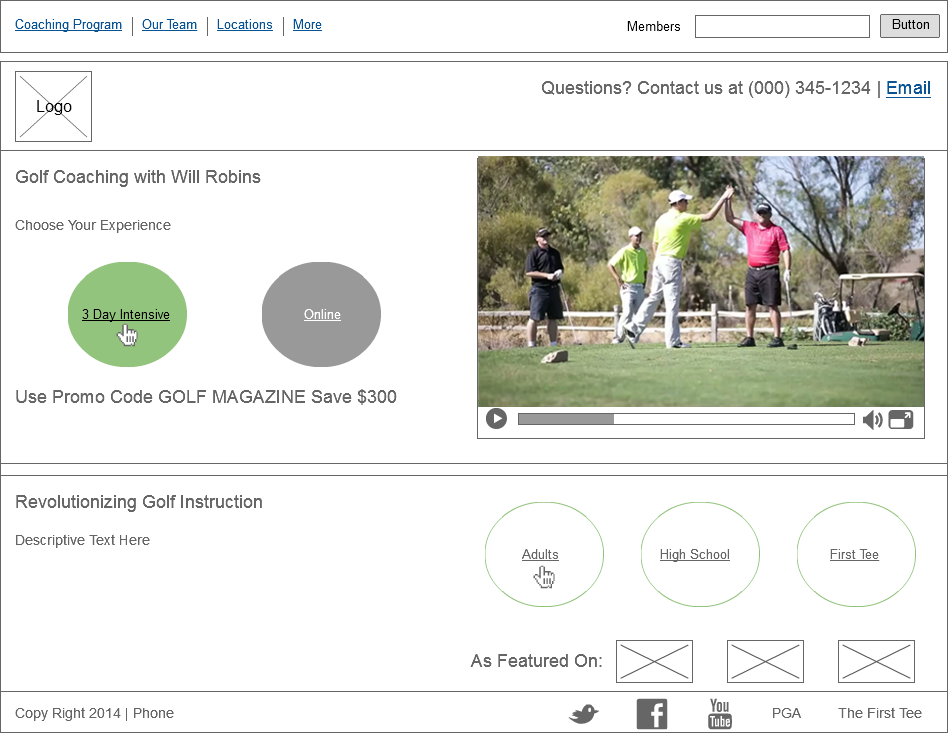951x733 pixels.
Task: Click the Email contact link
Action: click(x=908, y=89)
